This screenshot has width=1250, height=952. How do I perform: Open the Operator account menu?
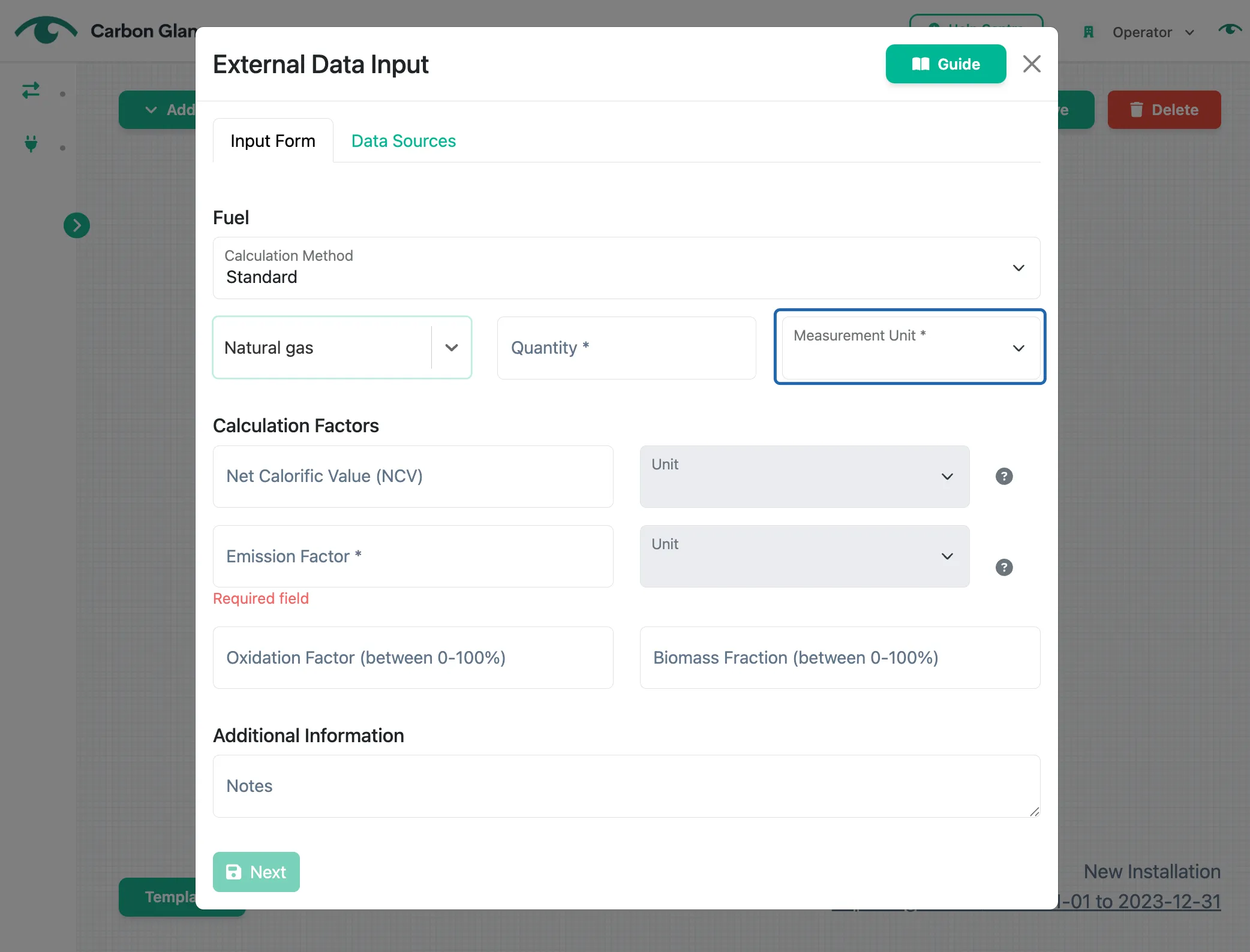coord(1153,32)
